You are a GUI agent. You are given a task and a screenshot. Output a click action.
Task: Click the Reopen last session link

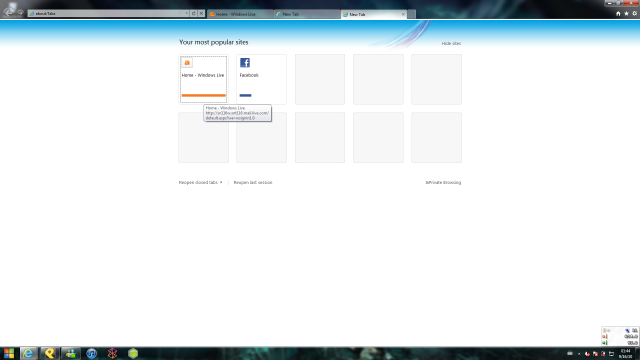253,182
